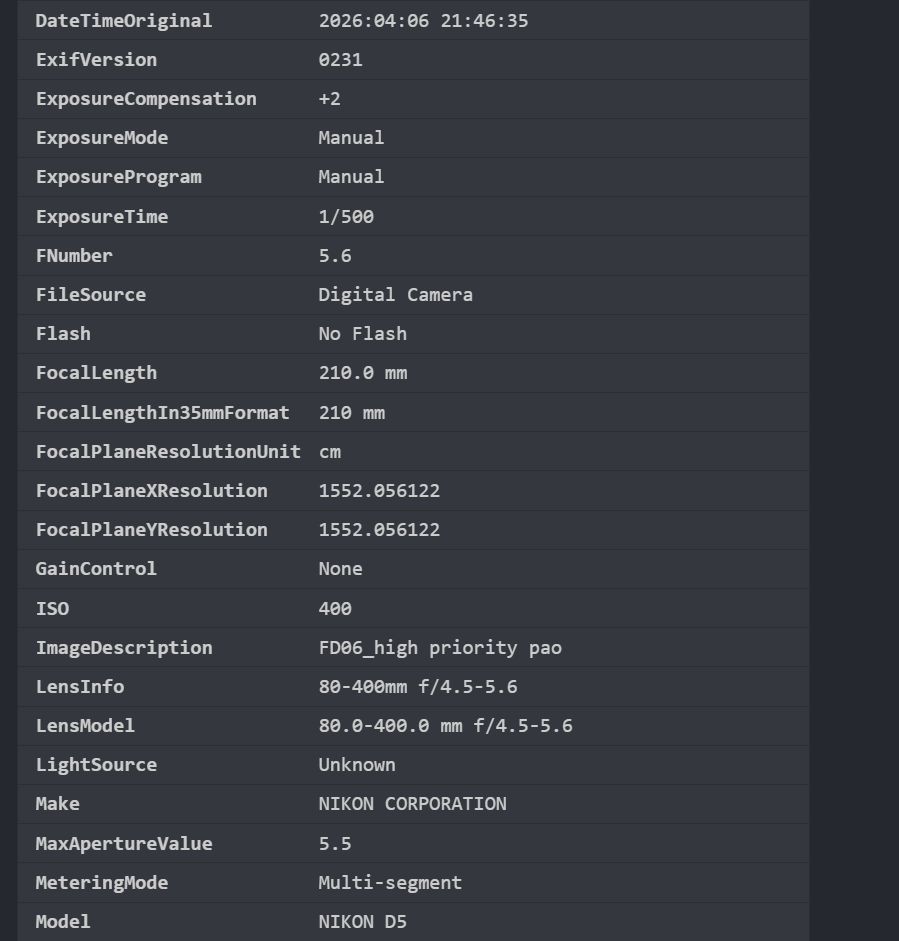
Task: Select the ExposureProgram label
Action: point(118,177)
